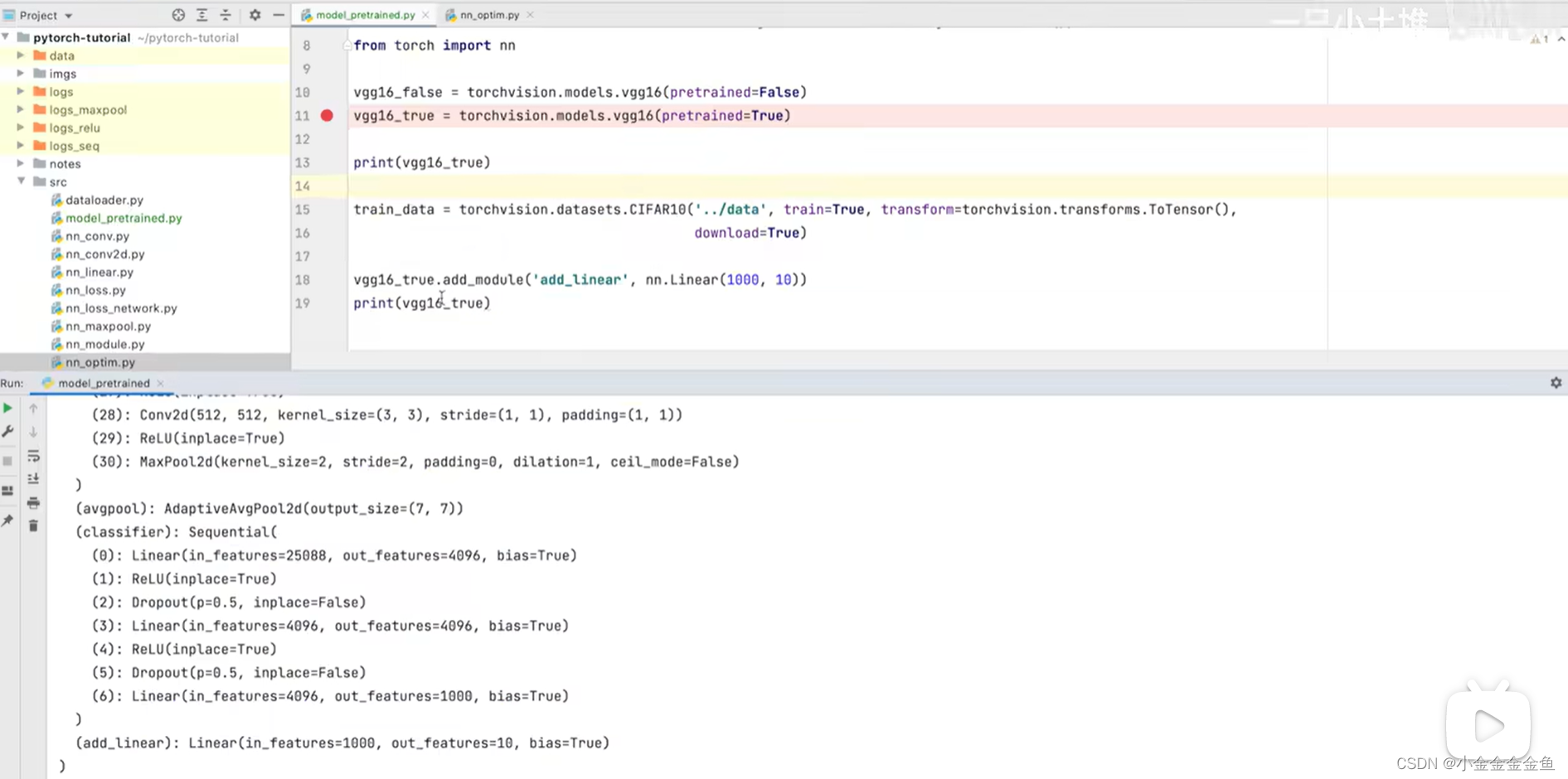Click the Restore Layout icon in Run panel

click(x=7, y=491)
